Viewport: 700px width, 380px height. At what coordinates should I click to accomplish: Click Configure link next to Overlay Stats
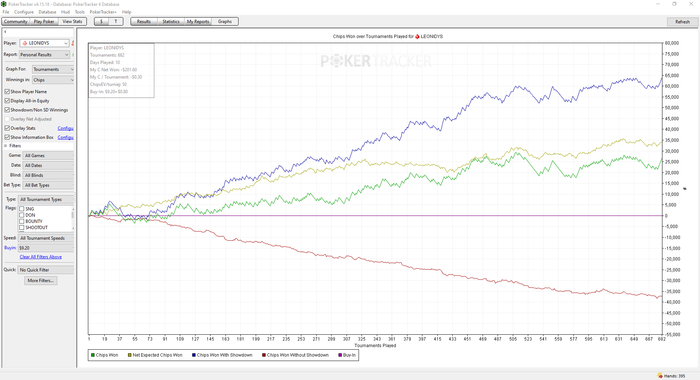pyautogui.click(x=66, y=128)
